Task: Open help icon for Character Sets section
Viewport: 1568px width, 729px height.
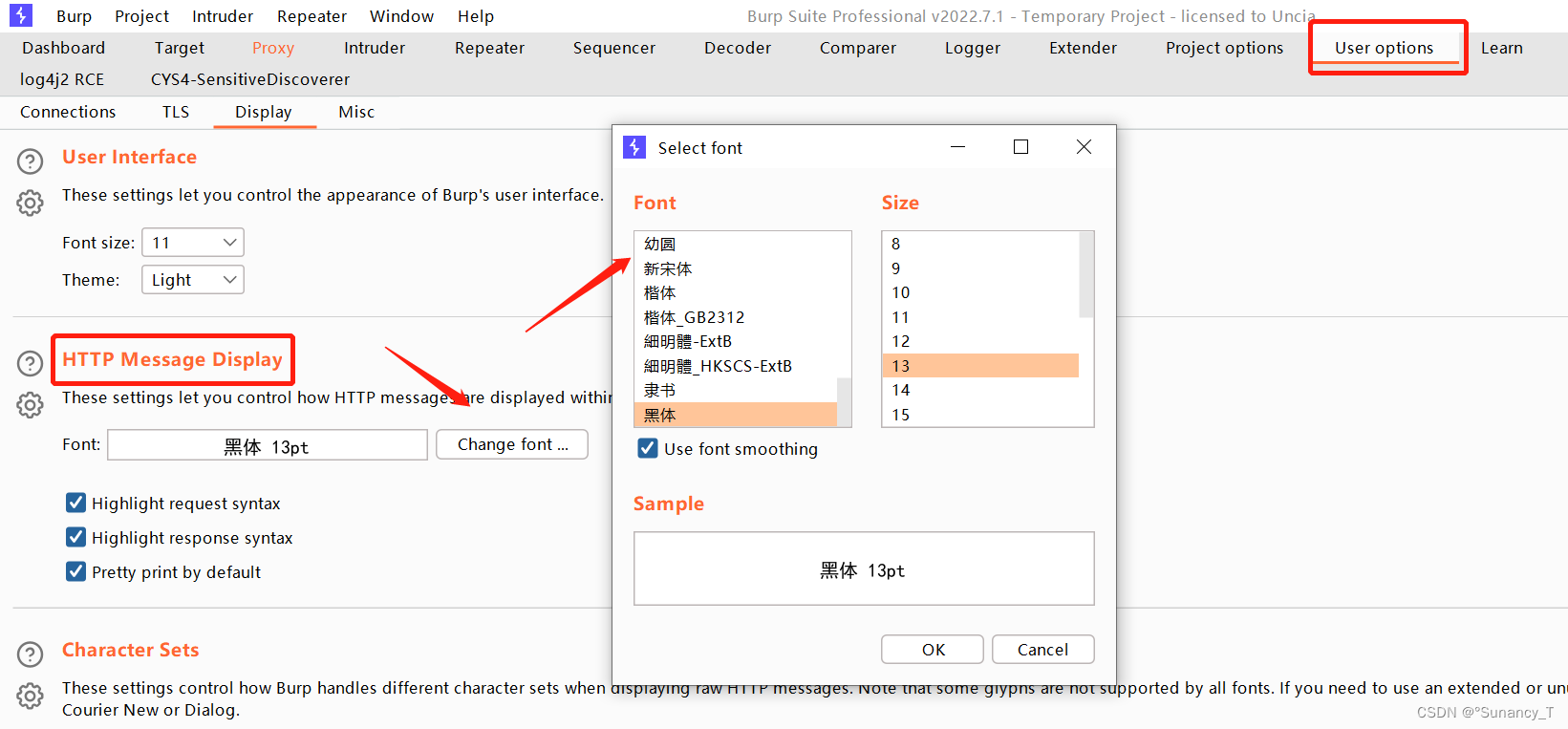Action: [x=30, y=654]
